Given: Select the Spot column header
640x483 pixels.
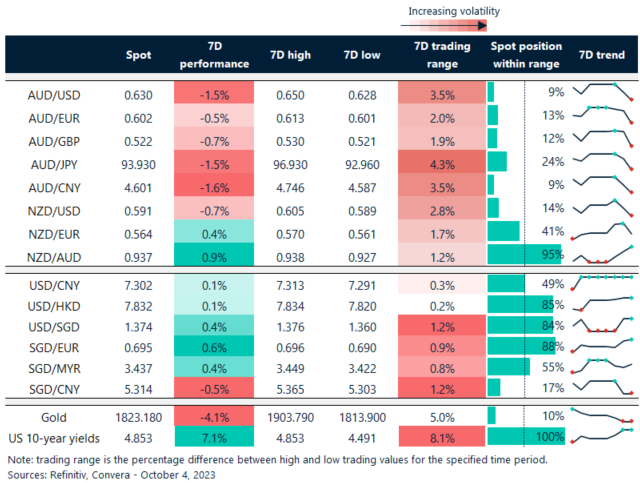Looking at the screenshot, I should pyautogui.click(x=138, y=56).
